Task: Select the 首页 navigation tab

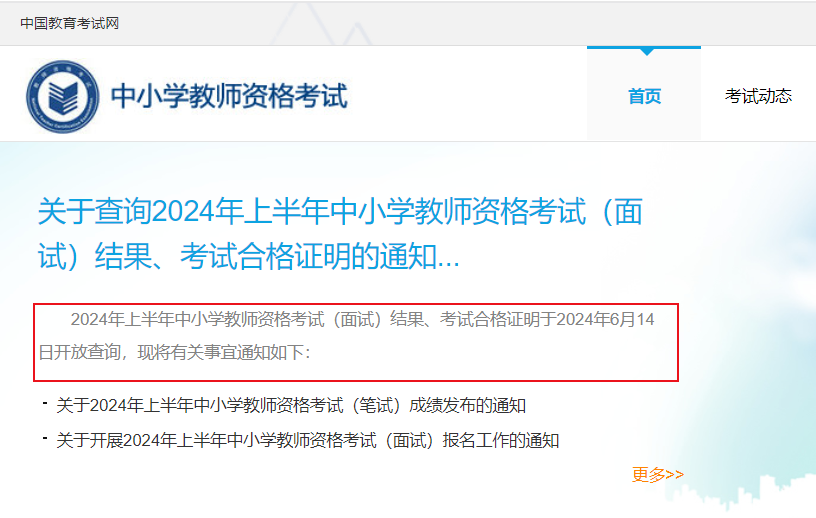Action: (644, 96)
